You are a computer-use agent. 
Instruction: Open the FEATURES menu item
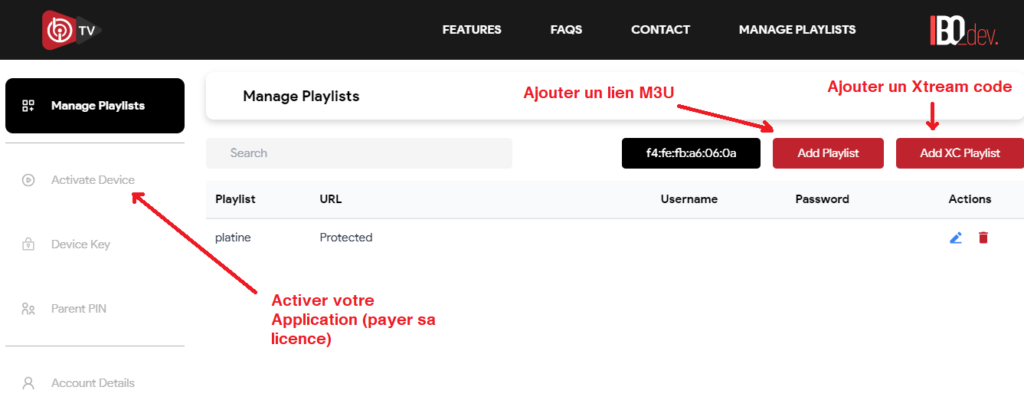click(472, 30)
